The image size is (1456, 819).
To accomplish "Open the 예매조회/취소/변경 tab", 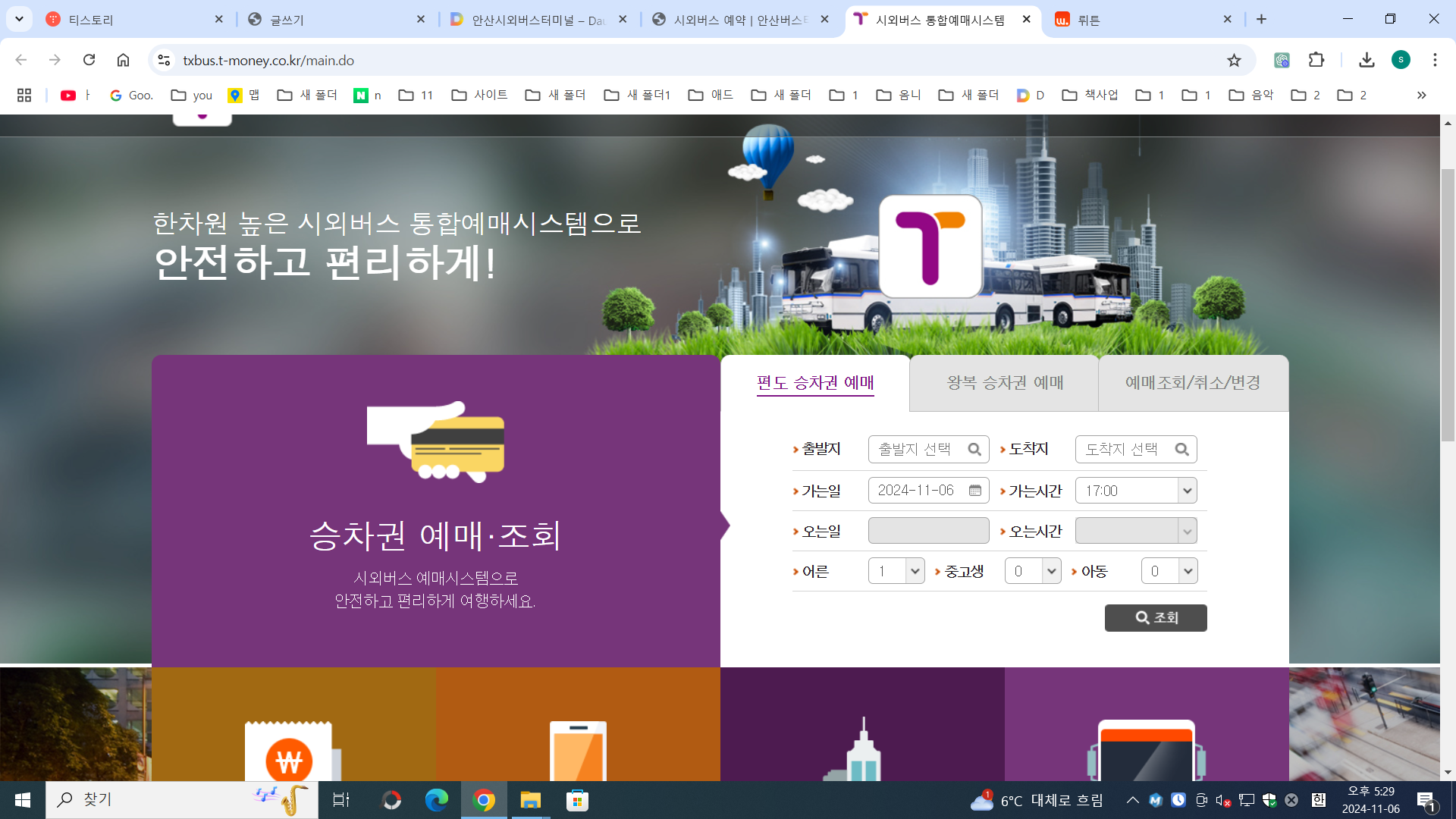I will 1193,383.
